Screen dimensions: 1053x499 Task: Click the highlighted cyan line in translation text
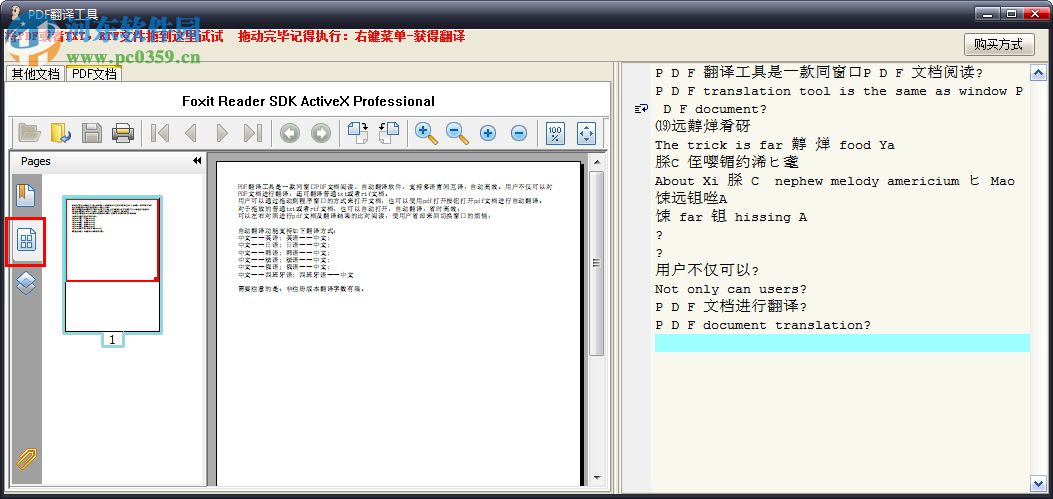tap(842, 343)
